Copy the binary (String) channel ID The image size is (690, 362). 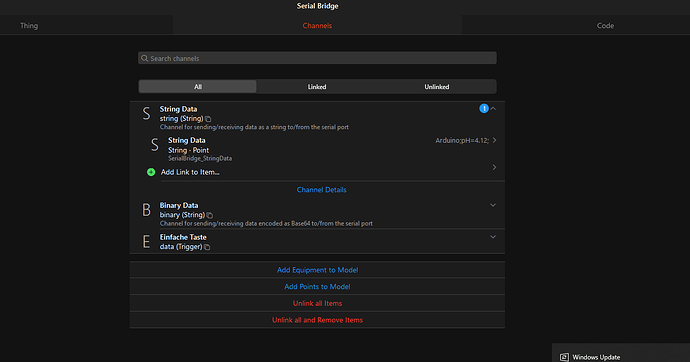[210, 215]
